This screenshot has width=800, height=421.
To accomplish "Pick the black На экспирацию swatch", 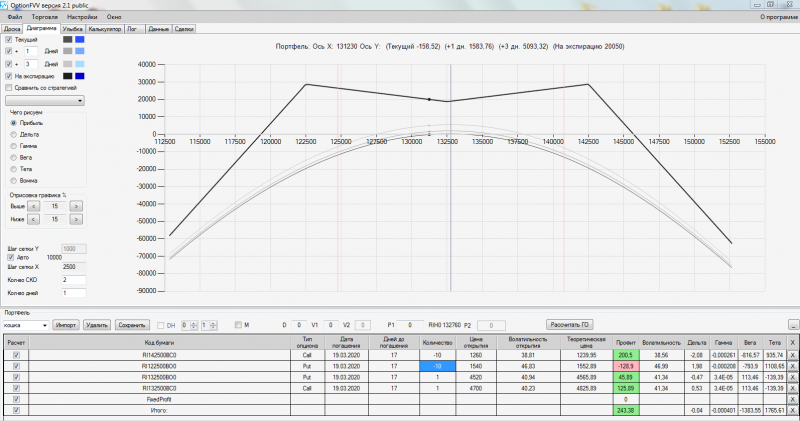I will pos(67,76).
